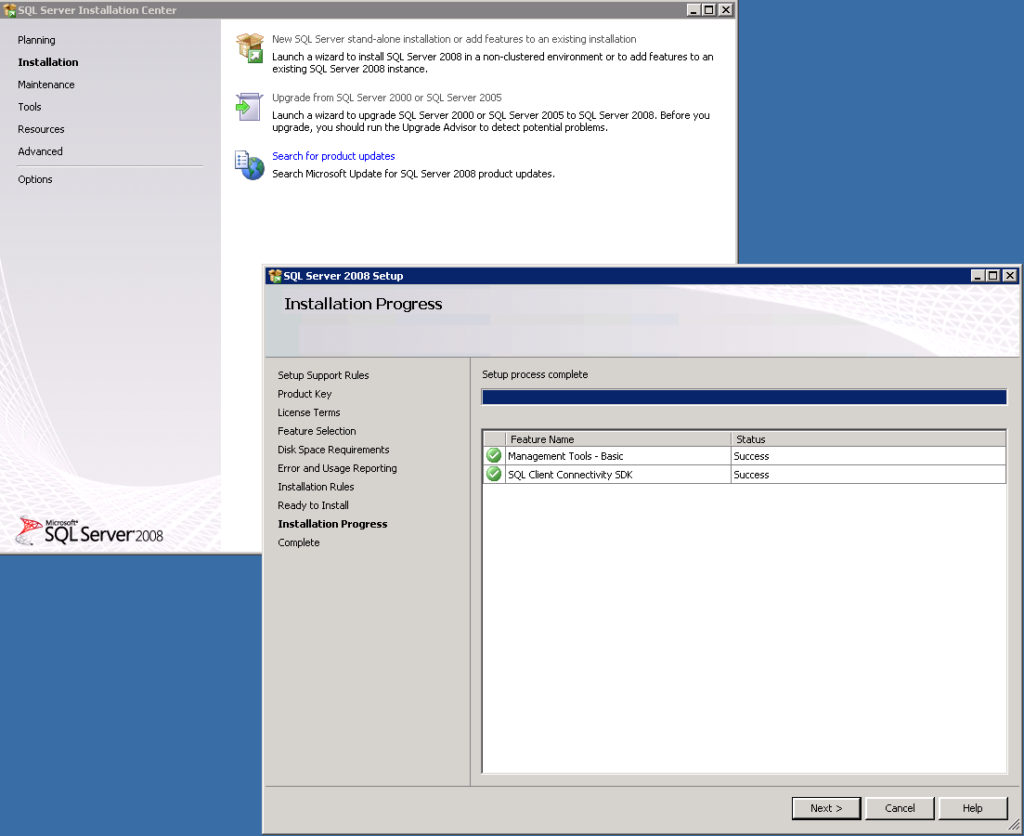Click the Installation Center title bar icon
This screenshot has width=1024, height=836.
tap(10, 9)
